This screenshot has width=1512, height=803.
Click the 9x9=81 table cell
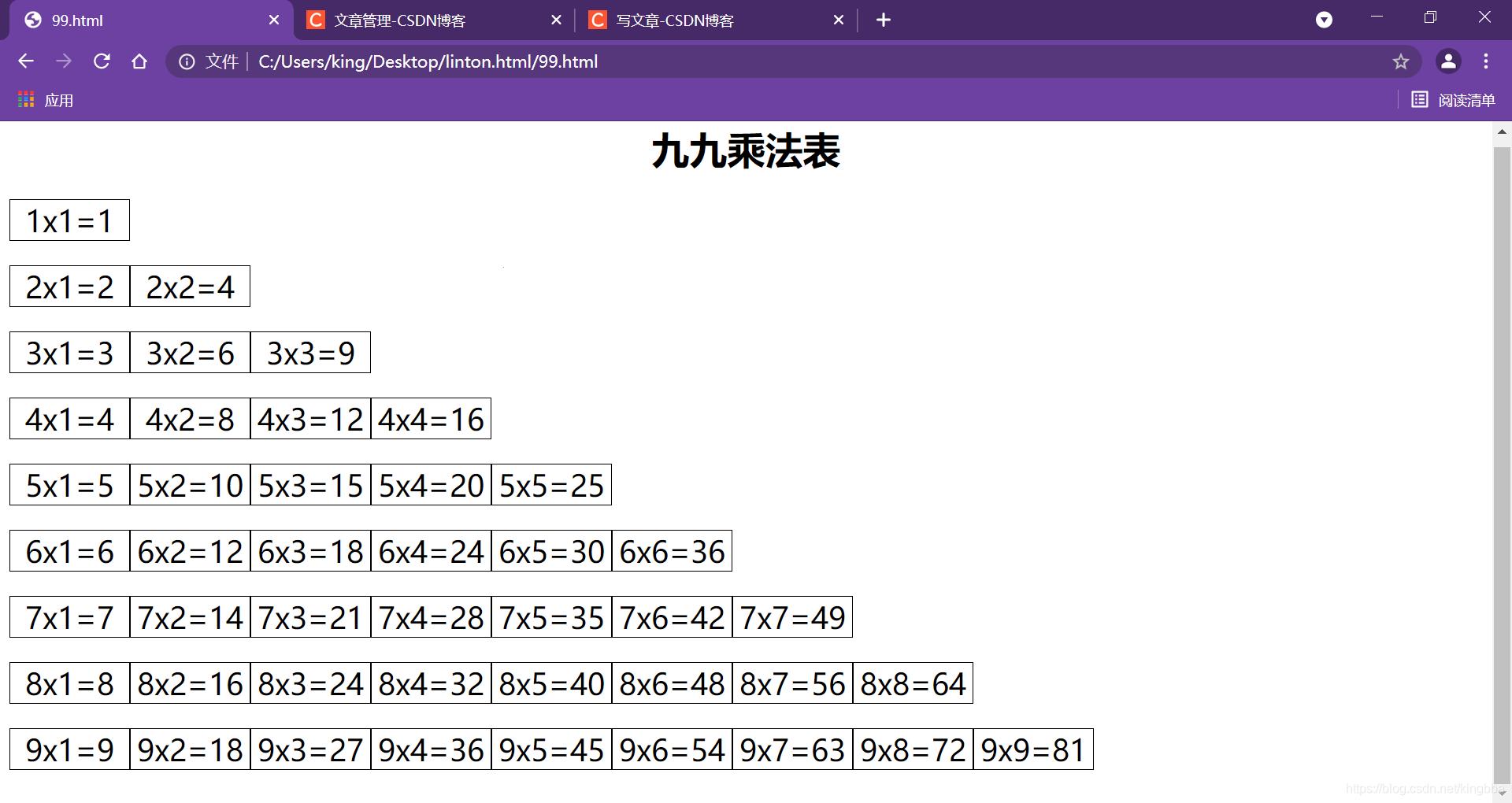(x=1033, y=749)
